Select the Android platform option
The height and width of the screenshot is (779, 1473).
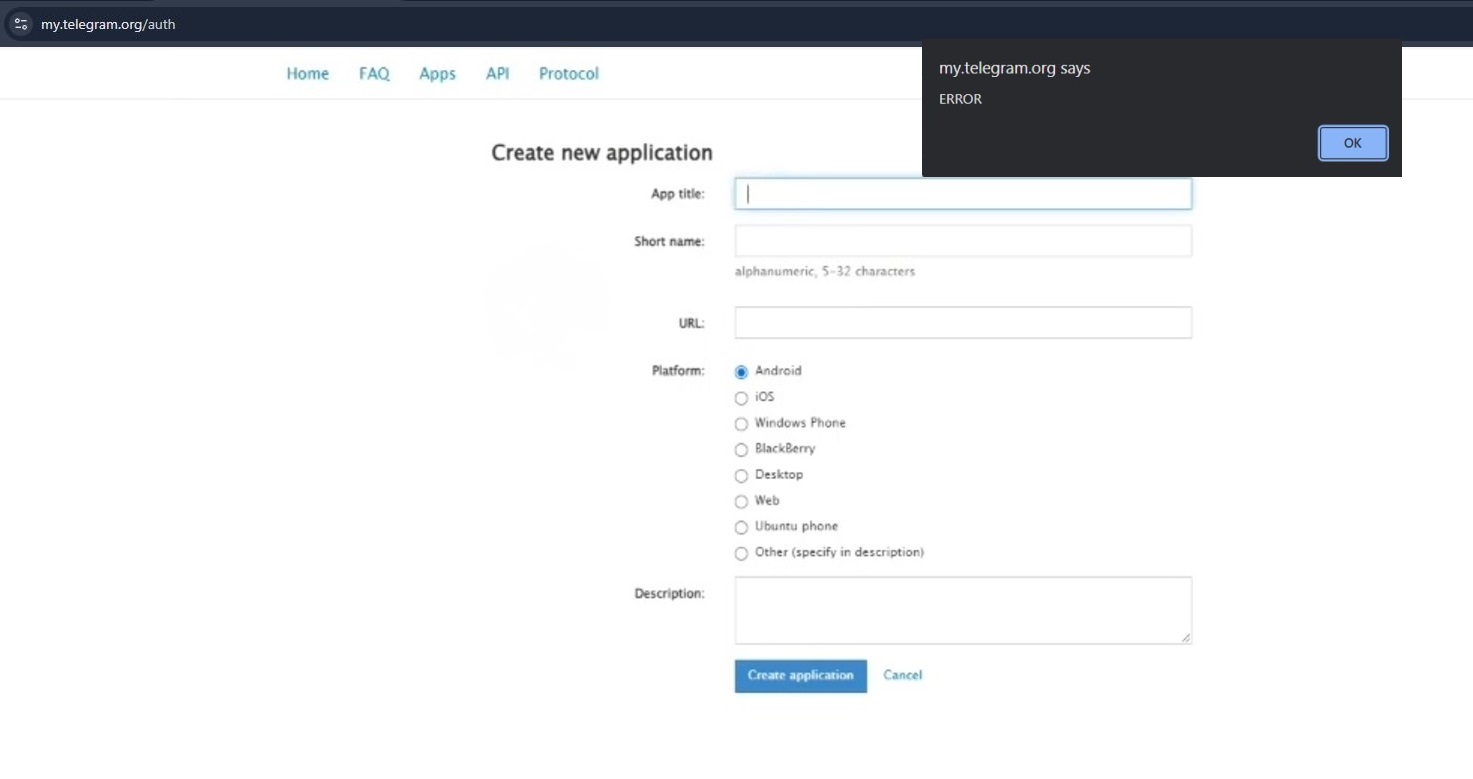coord(741,372)
